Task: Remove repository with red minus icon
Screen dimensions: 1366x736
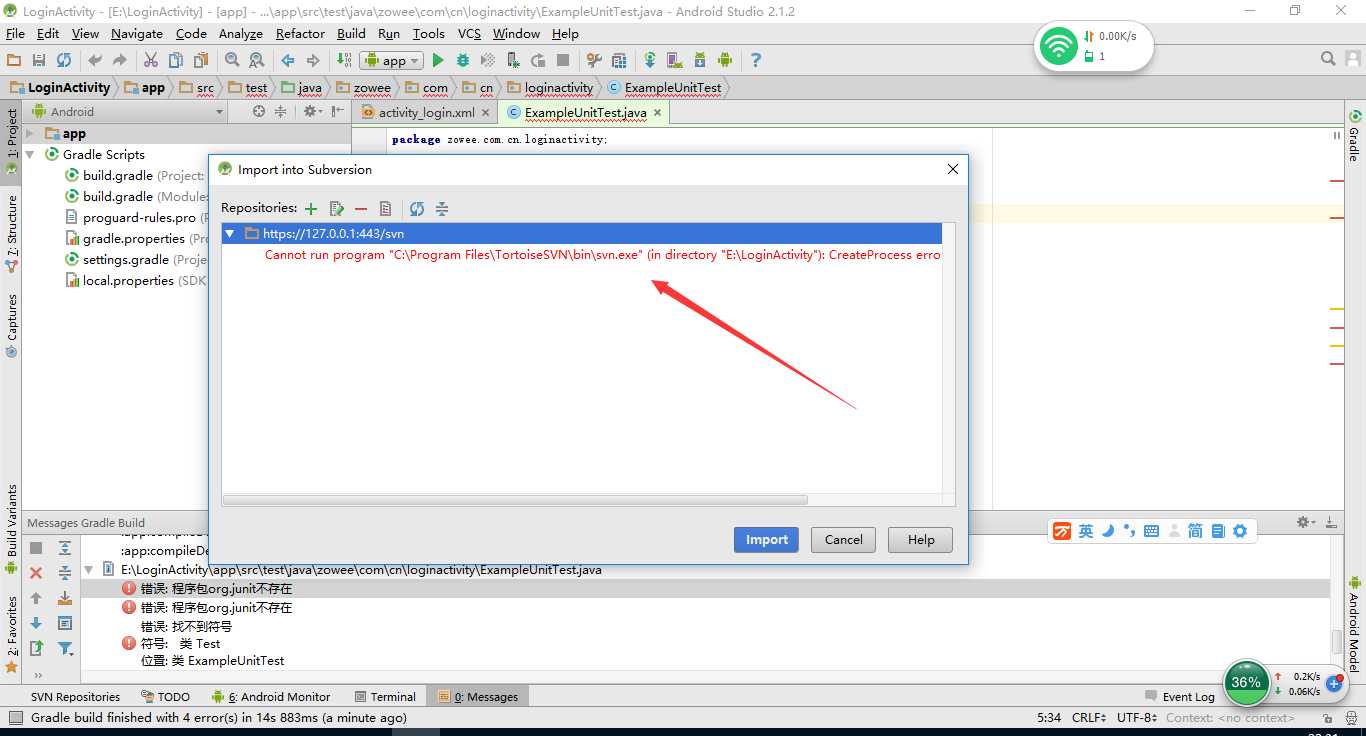Action: tap(361, 209)
